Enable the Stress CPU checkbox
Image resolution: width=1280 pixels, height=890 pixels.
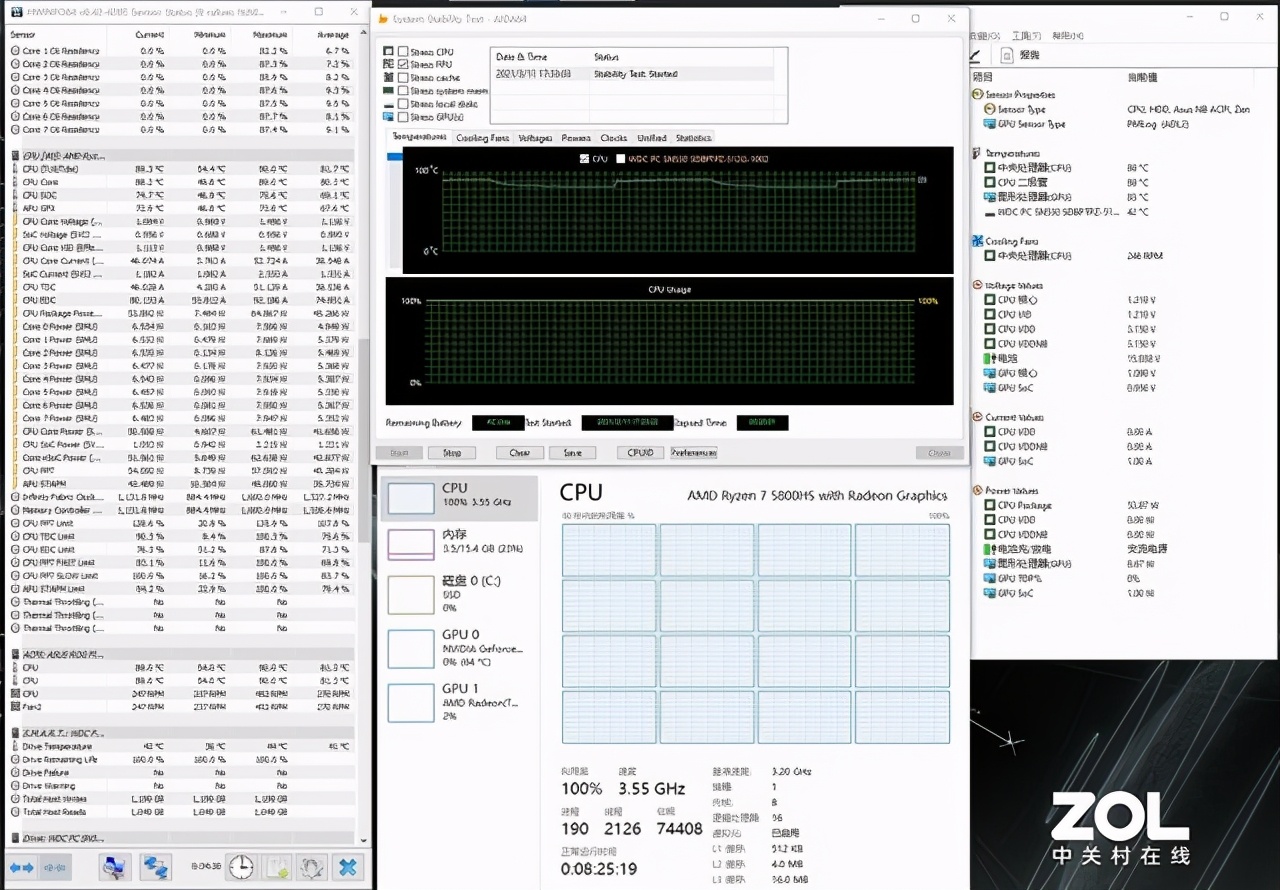[402, 51]
